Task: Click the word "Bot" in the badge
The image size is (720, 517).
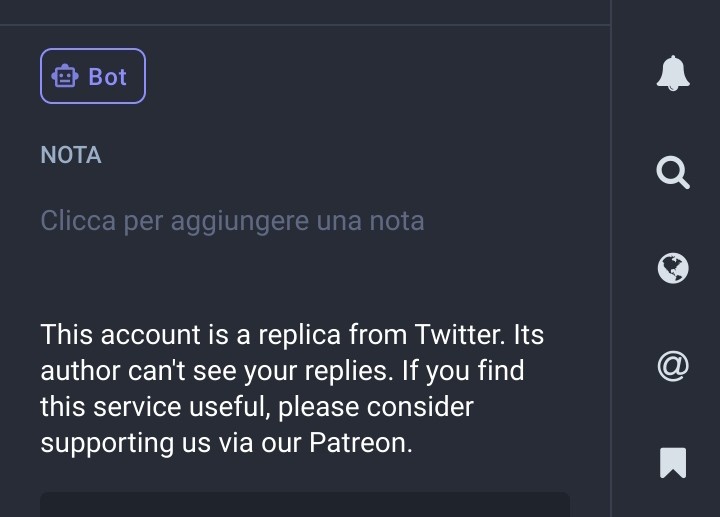Action: [x=108, y=77]
